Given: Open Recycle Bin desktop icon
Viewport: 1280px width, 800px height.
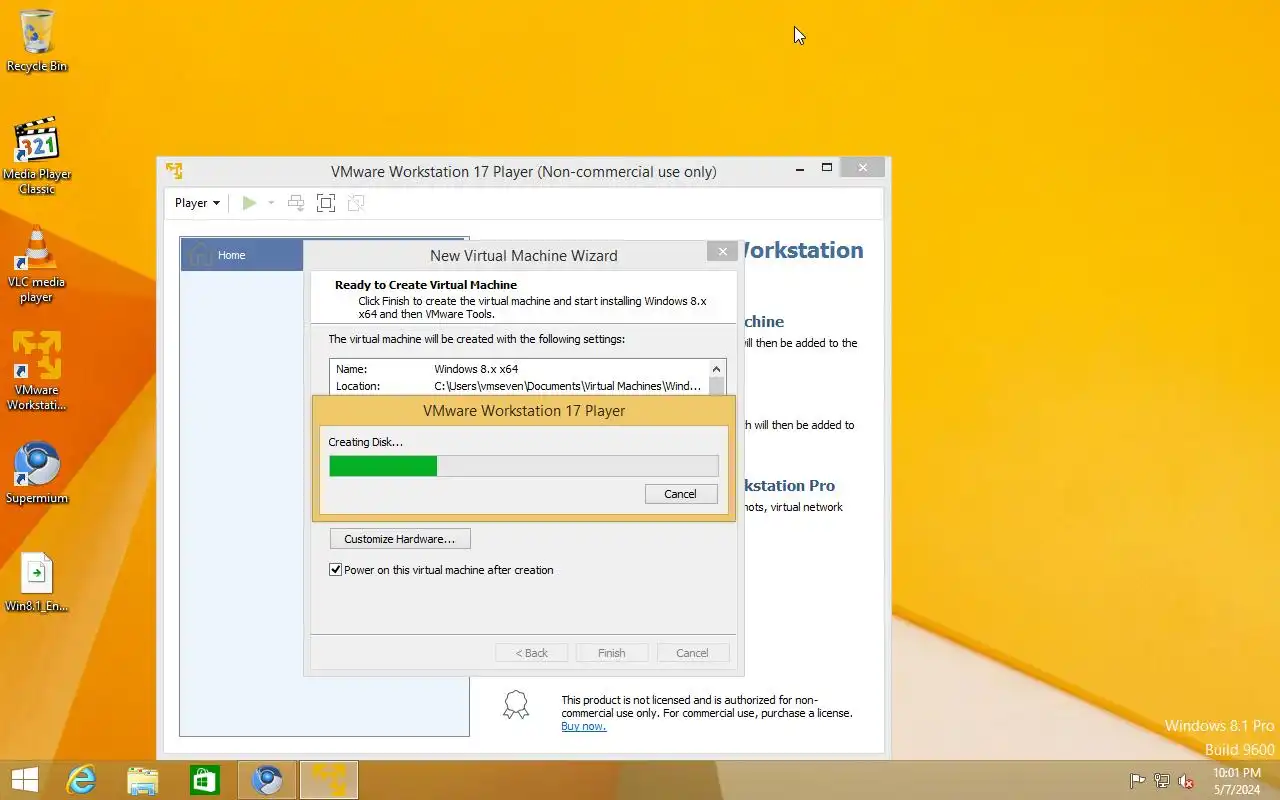Looking at the screenshot, I should (37, 40).
